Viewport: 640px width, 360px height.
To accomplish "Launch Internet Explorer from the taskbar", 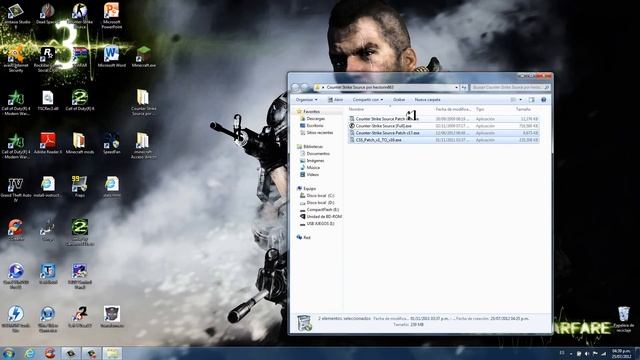I will coord(29,353).
